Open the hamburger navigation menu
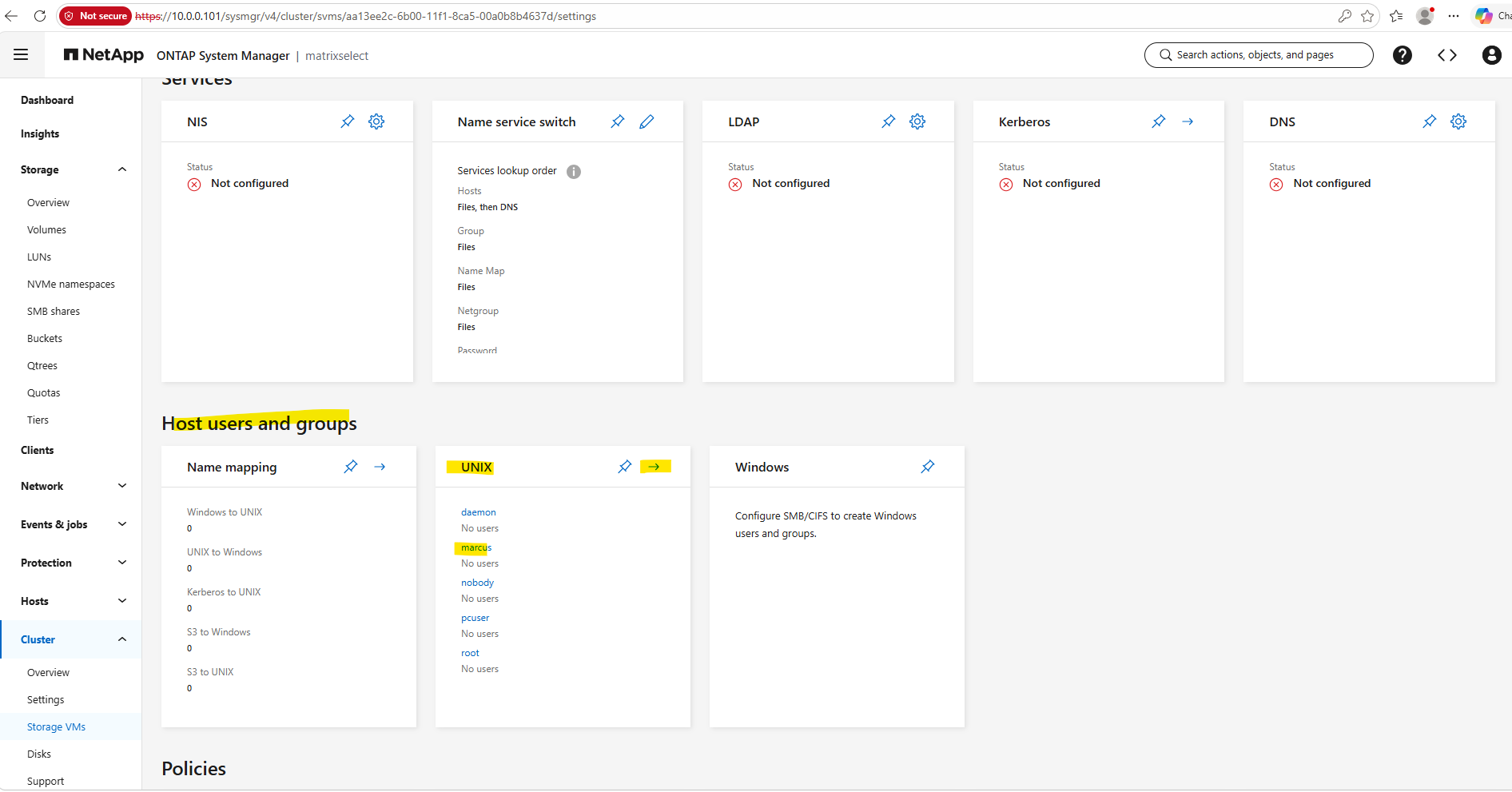1512x792 pixels. point(21,55)
